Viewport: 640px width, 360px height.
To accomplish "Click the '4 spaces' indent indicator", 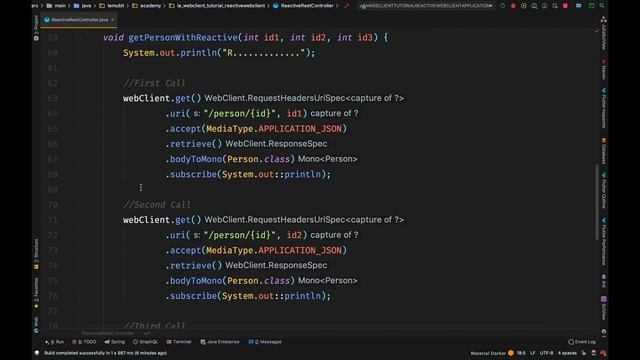I will point(567,353).
